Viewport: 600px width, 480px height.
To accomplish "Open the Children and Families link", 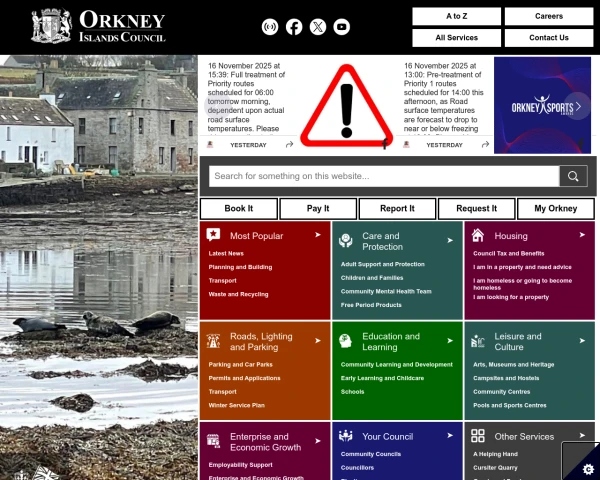I will pyautogui.click(x=372, y=278).
